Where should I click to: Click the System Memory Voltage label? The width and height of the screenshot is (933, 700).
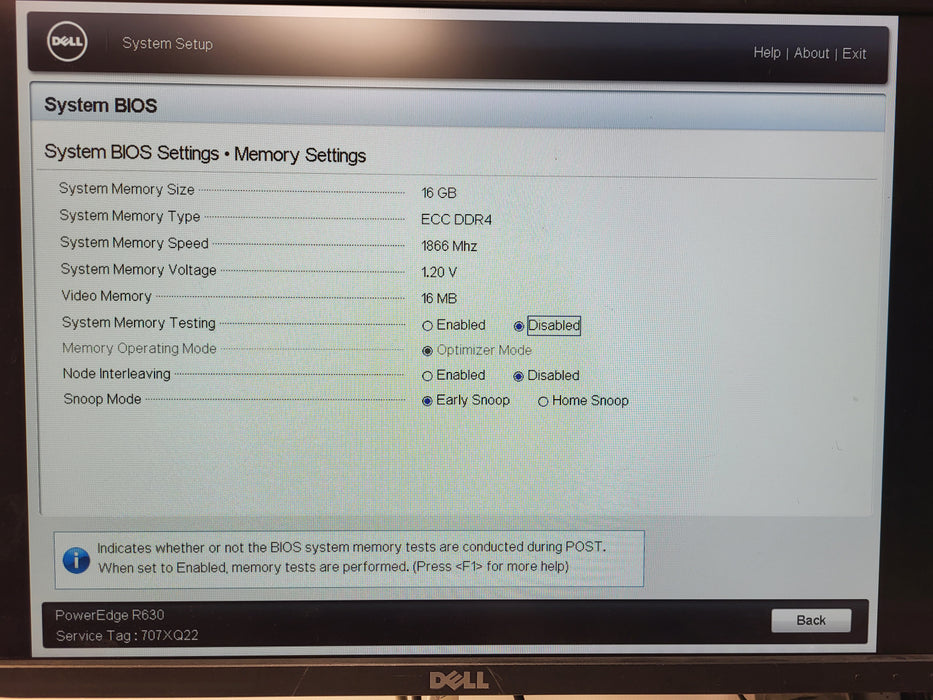coord(139,269)
